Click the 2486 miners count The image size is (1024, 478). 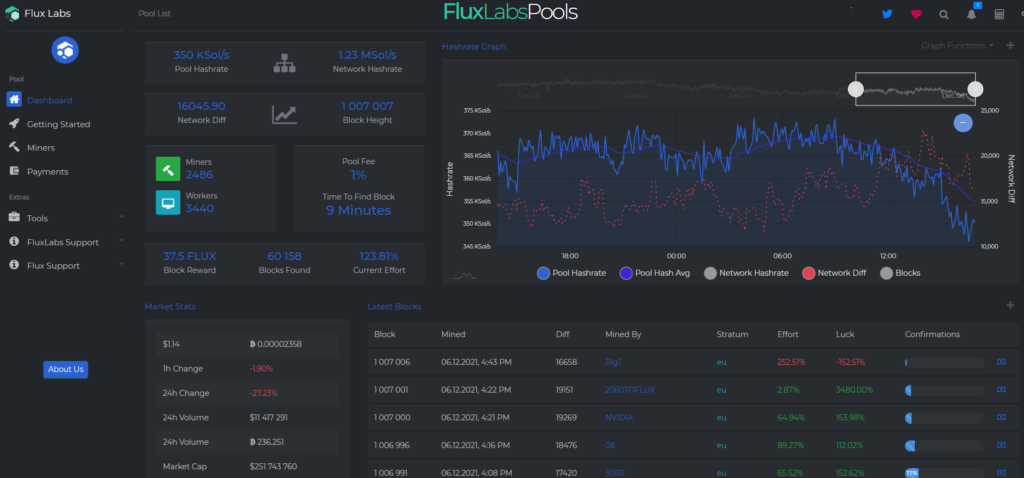199,174
